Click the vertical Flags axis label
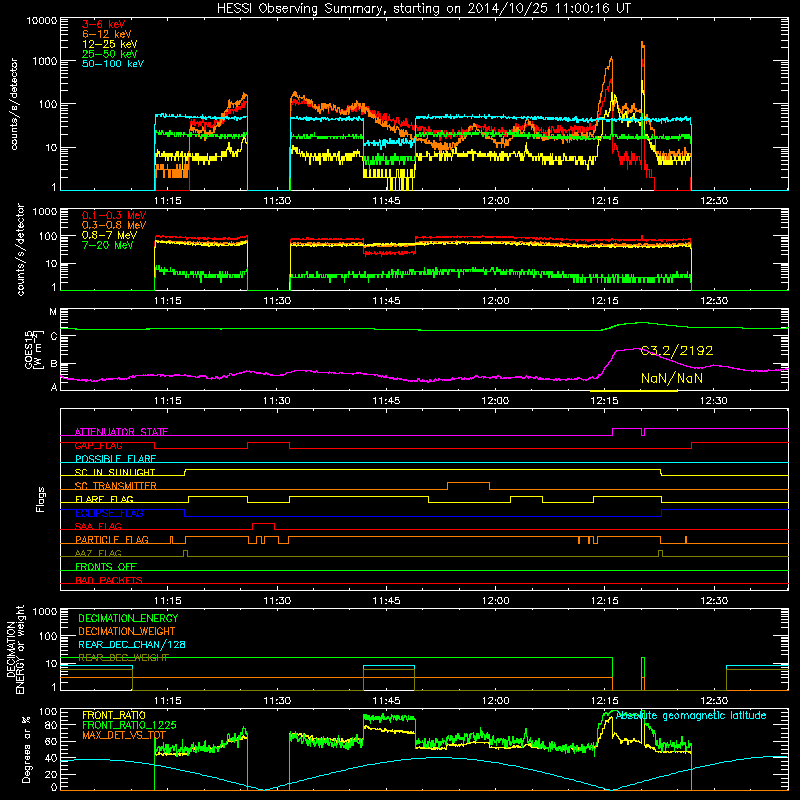The width and height of the screenshot is (800, 800). point(41,499)
